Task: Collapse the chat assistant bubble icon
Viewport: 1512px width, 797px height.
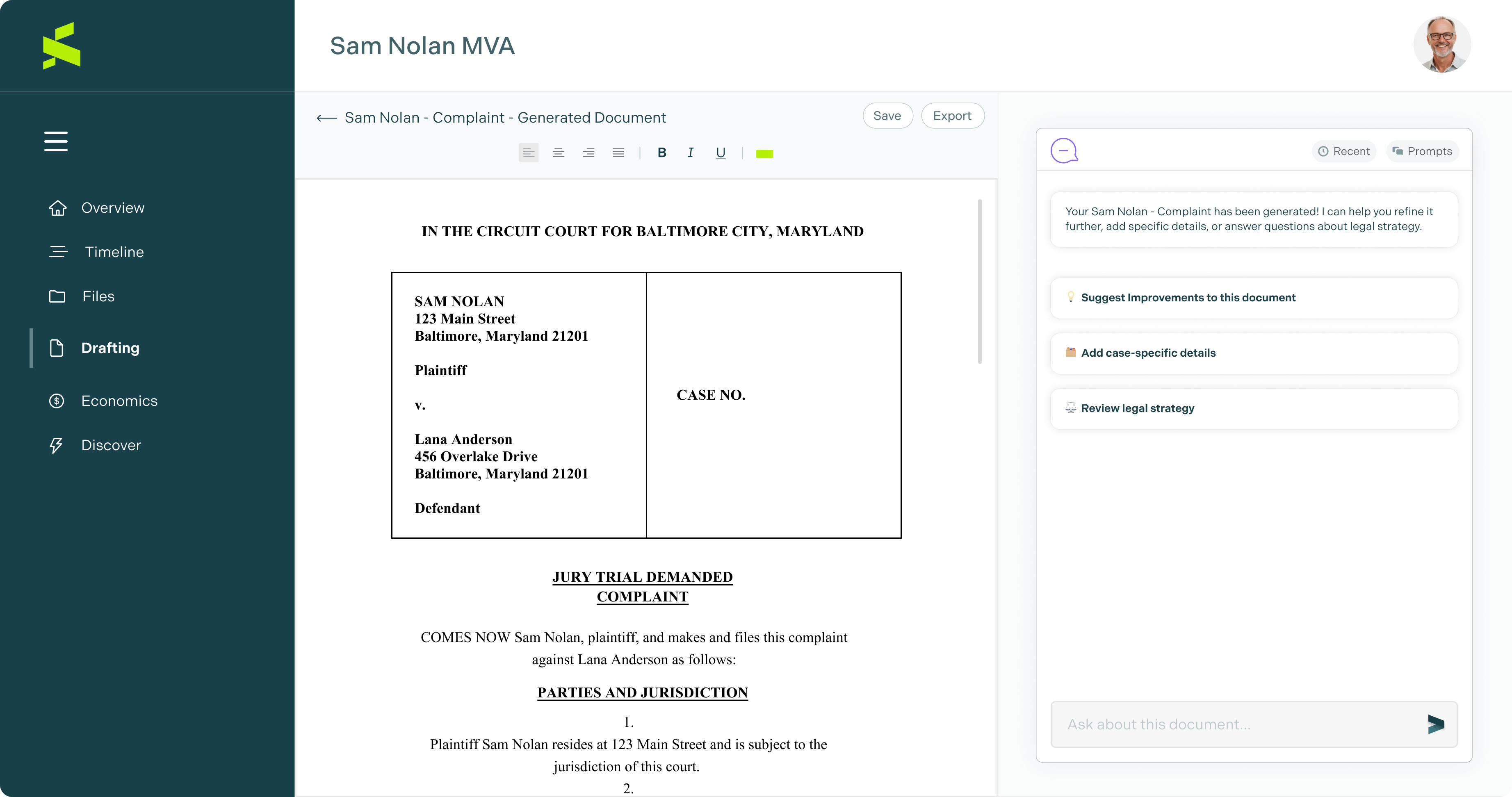Action: pos(1063,151)
